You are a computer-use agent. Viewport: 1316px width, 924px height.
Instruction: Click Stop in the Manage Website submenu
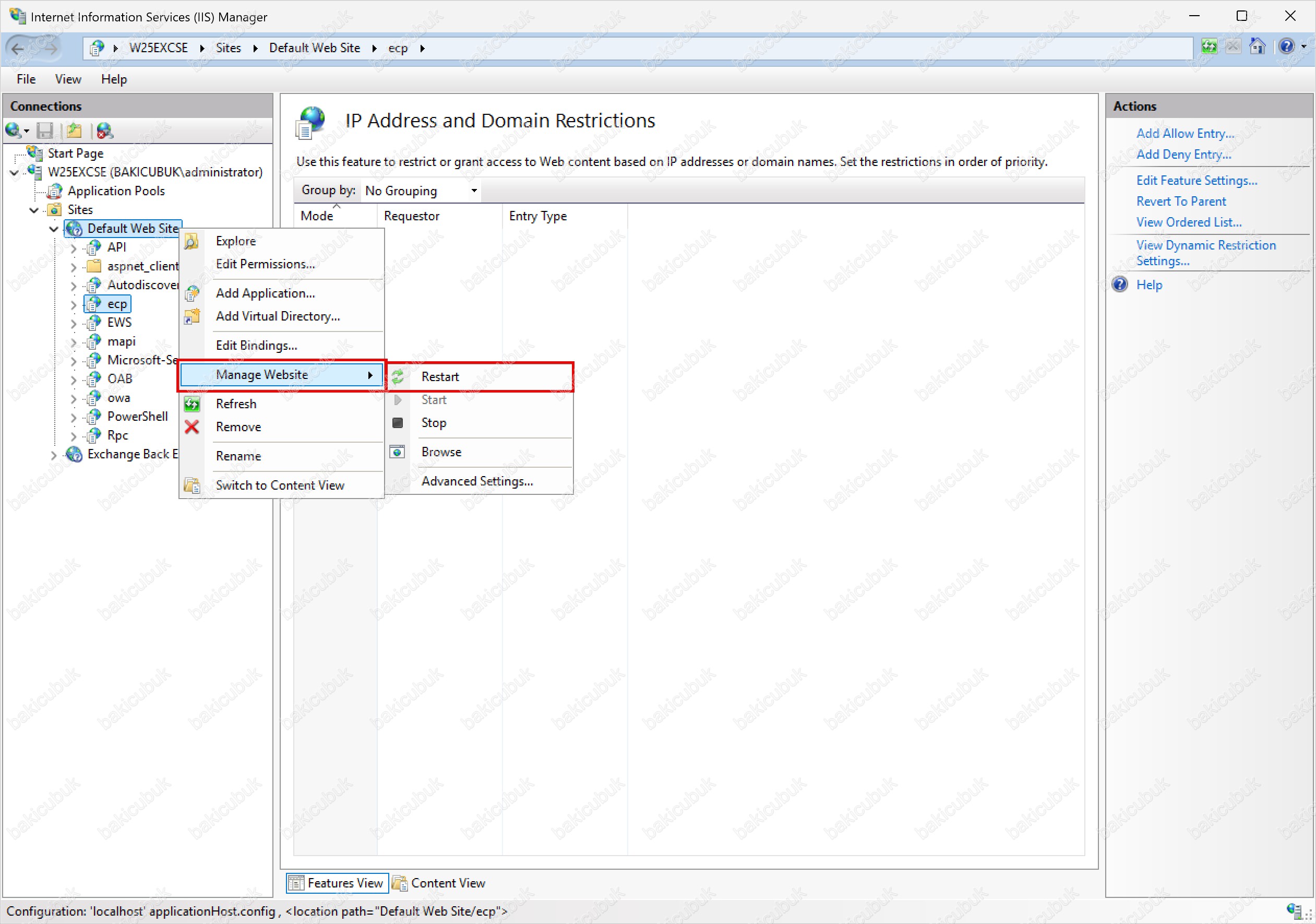point(479,423)
